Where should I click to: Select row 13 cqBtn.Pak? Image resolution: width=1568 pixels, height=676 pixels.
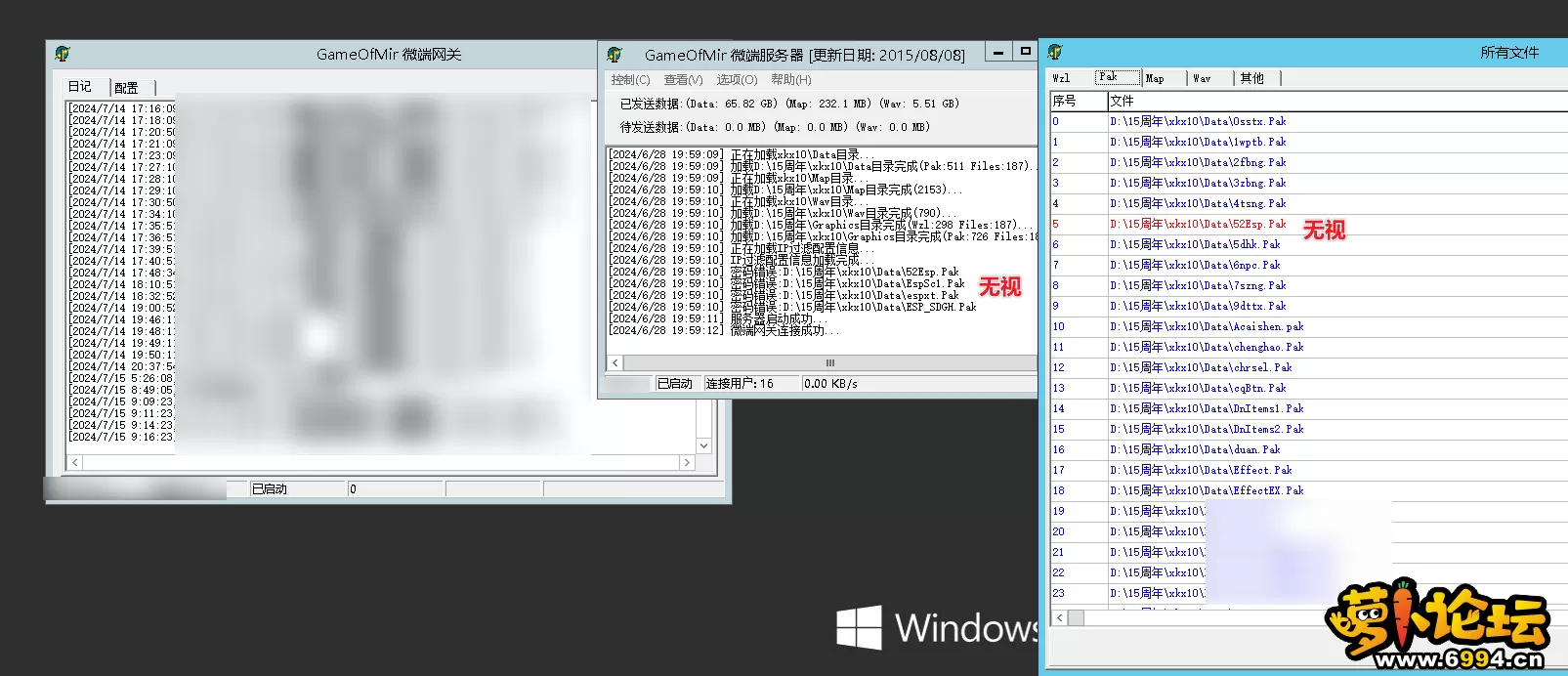coord(1309,389)
